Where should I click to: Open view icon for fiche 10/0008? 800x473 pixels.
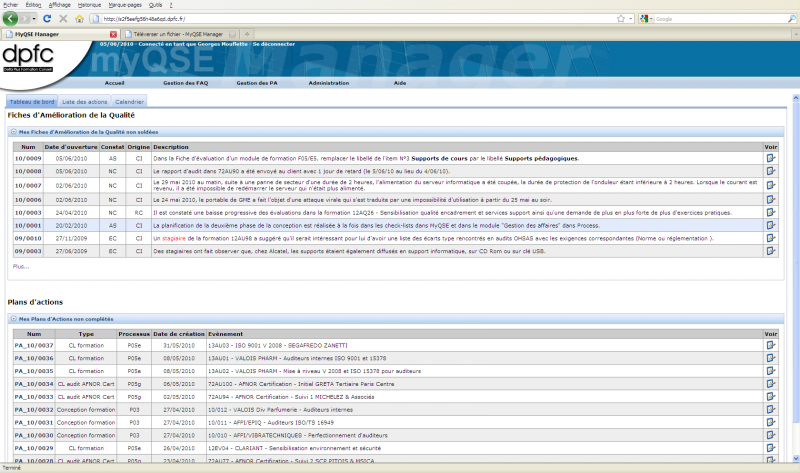point(770,171)
